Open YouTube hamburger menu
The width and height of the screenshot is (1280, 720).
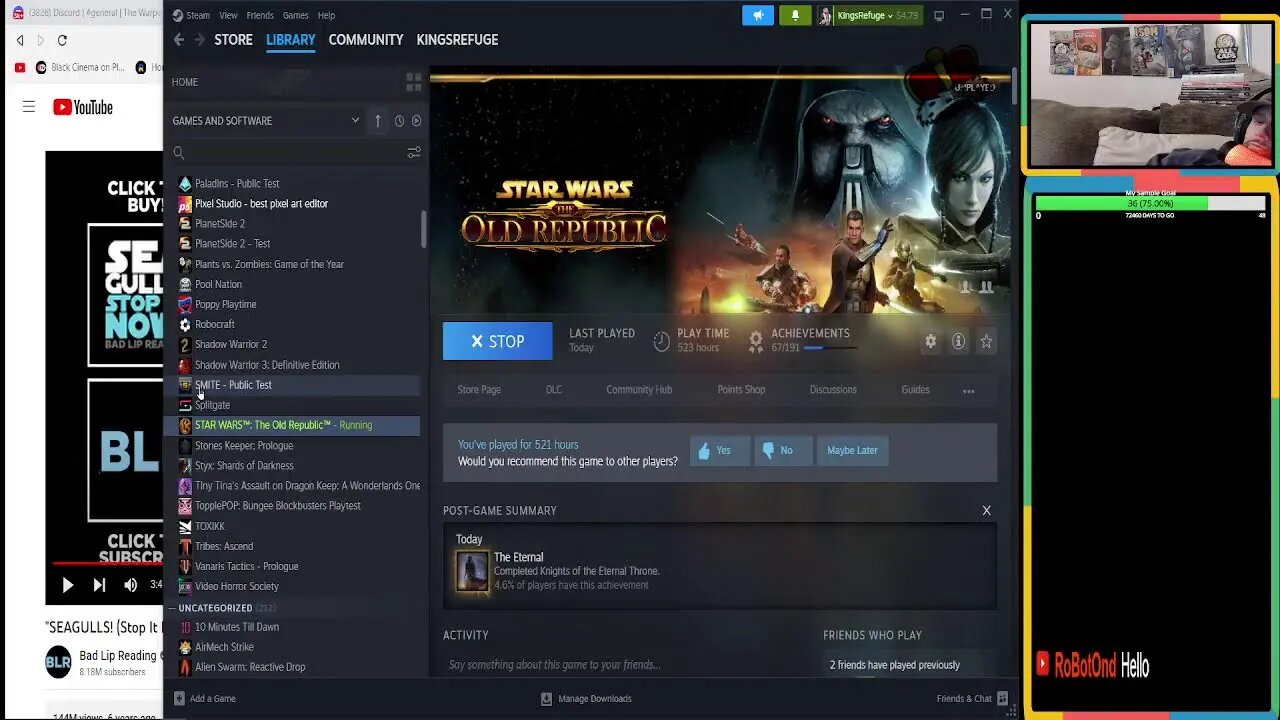coord(29,107)
